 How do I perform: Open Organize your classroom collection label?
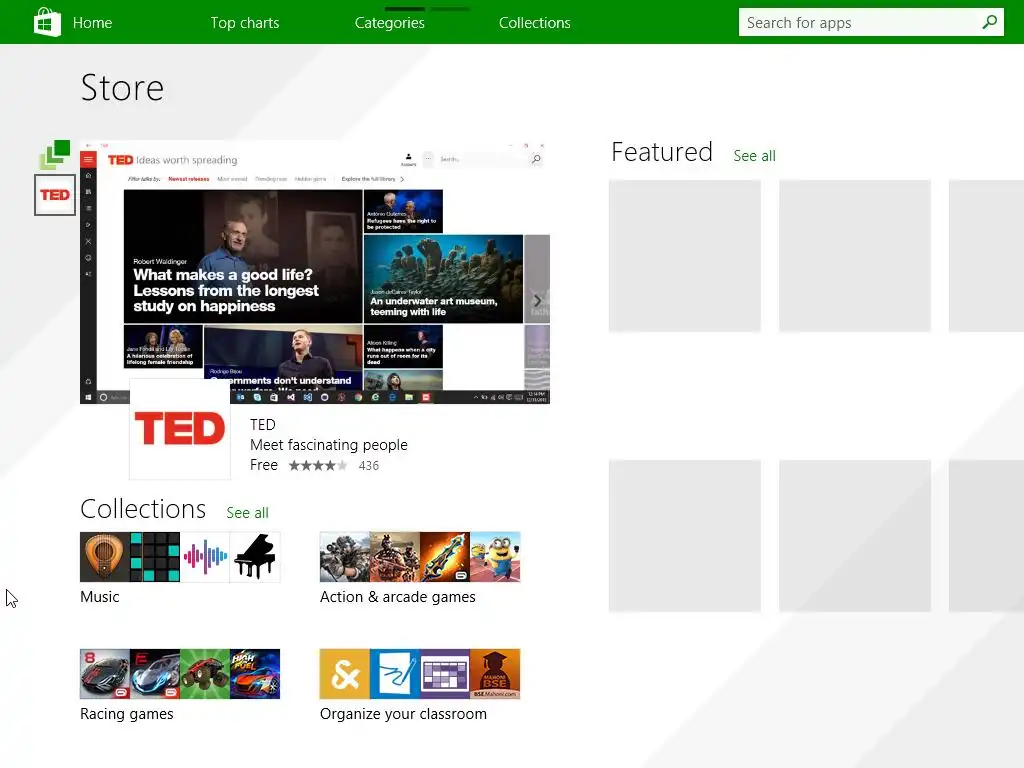403,714
